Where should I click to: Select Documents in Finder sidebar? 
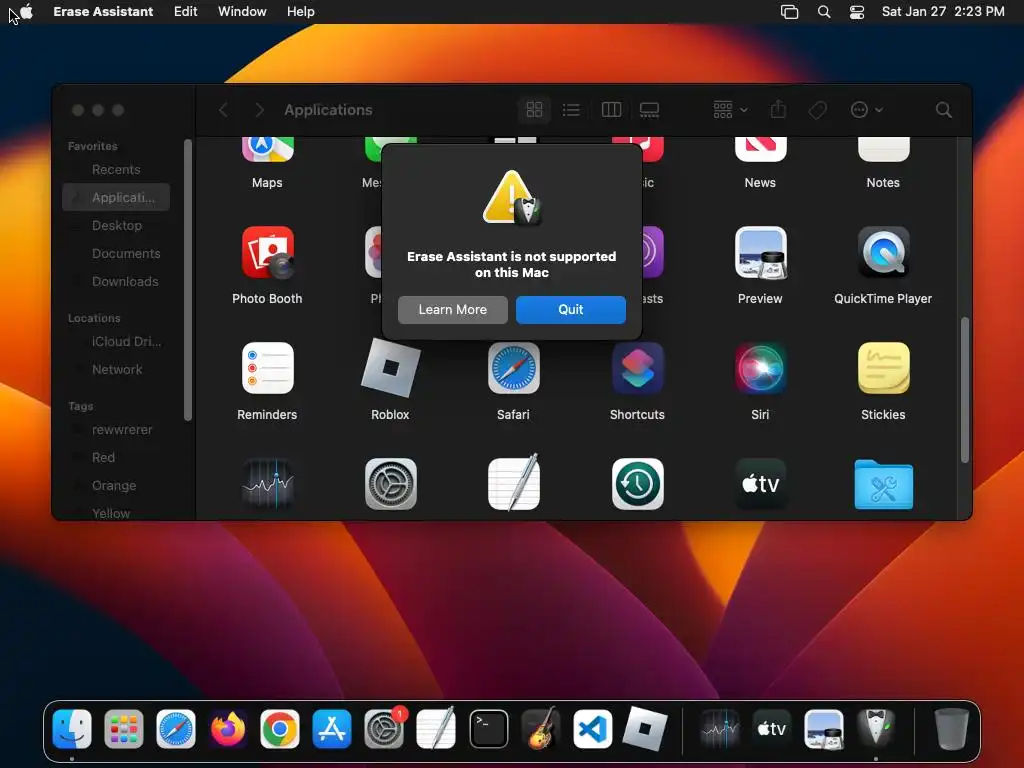coord(116,253)
